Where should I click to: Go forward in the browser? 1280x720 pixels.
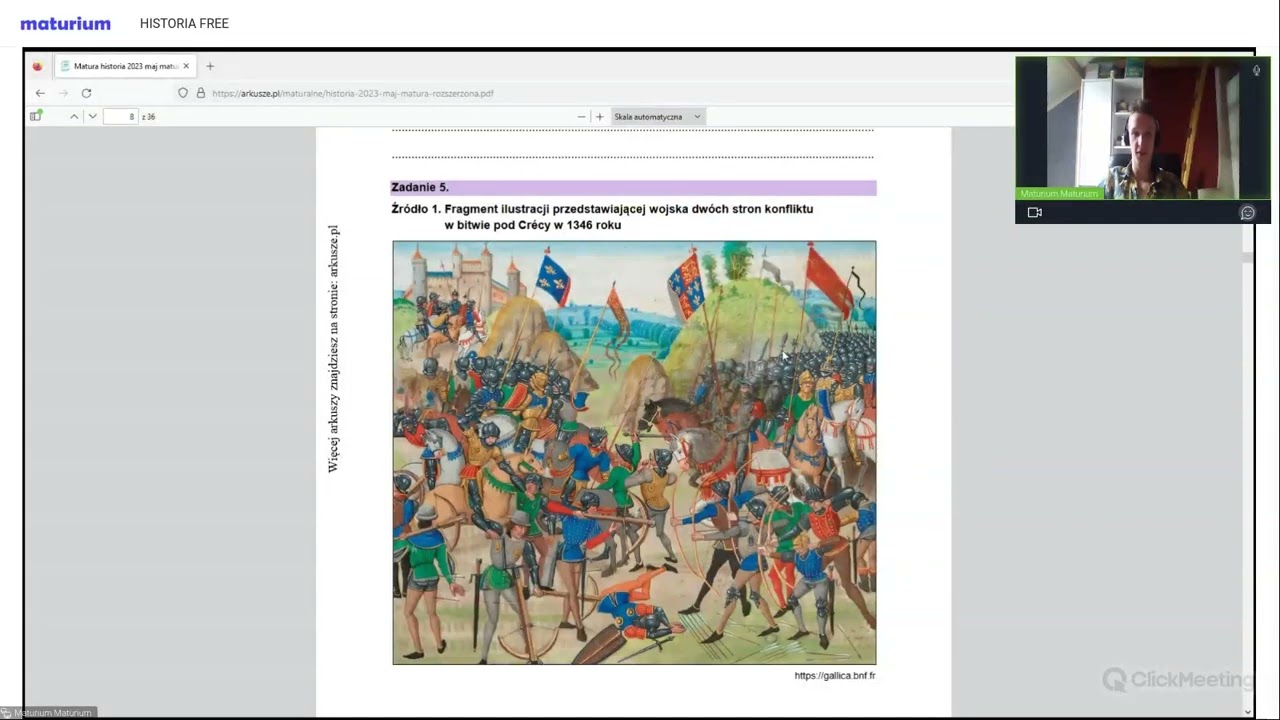tap(63, 93)
